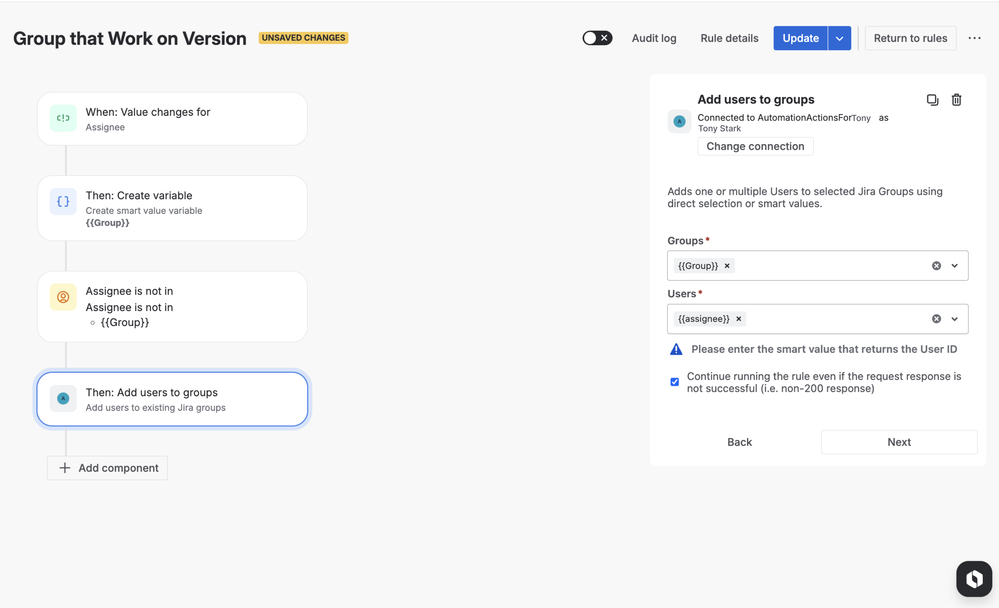Open the three-dot more options menu
Viewport: 999px width, 608px height.
click(974, 38)
